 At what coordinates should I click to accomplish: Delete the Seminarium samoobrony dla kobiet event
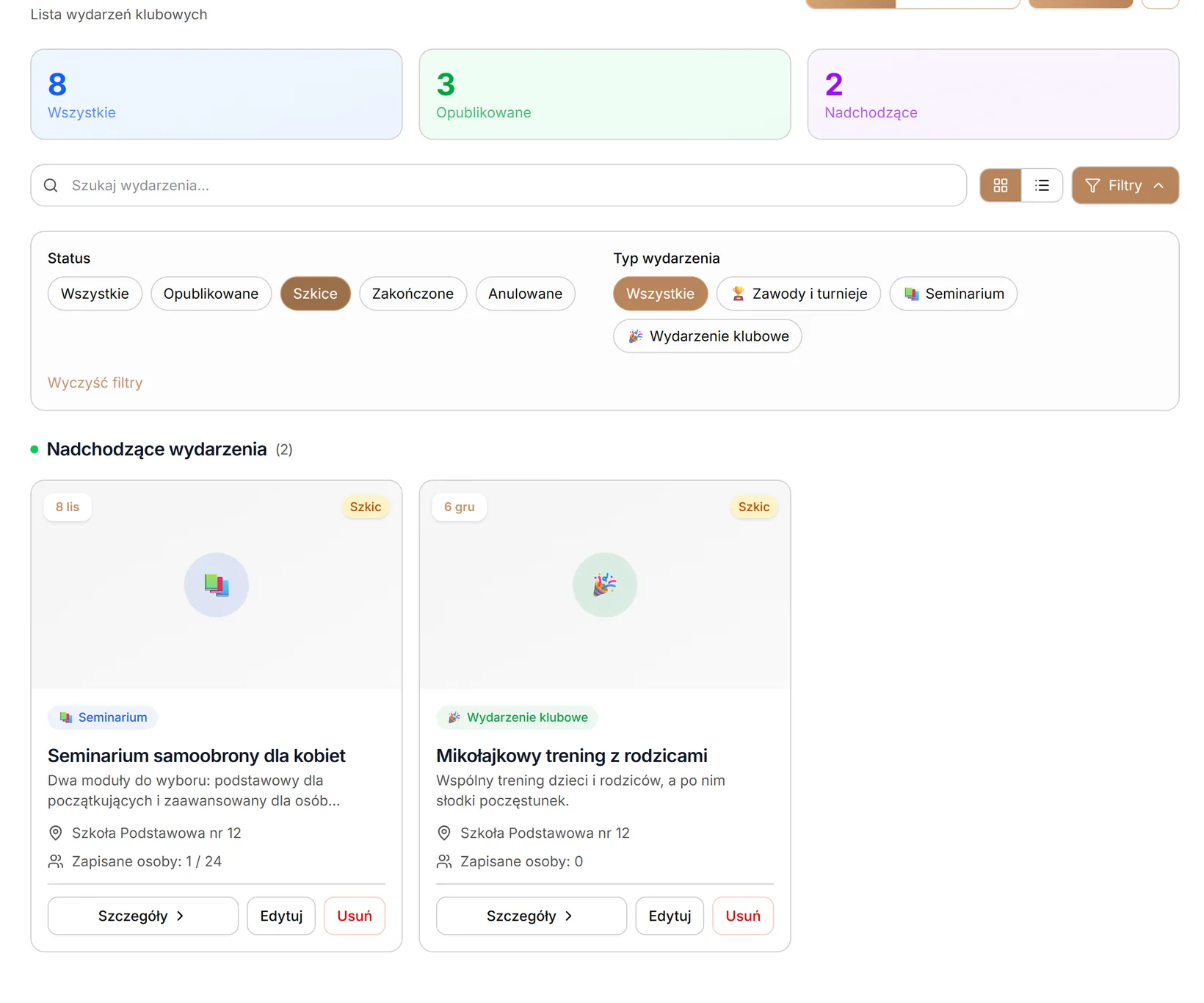click(x=355, y=916)
